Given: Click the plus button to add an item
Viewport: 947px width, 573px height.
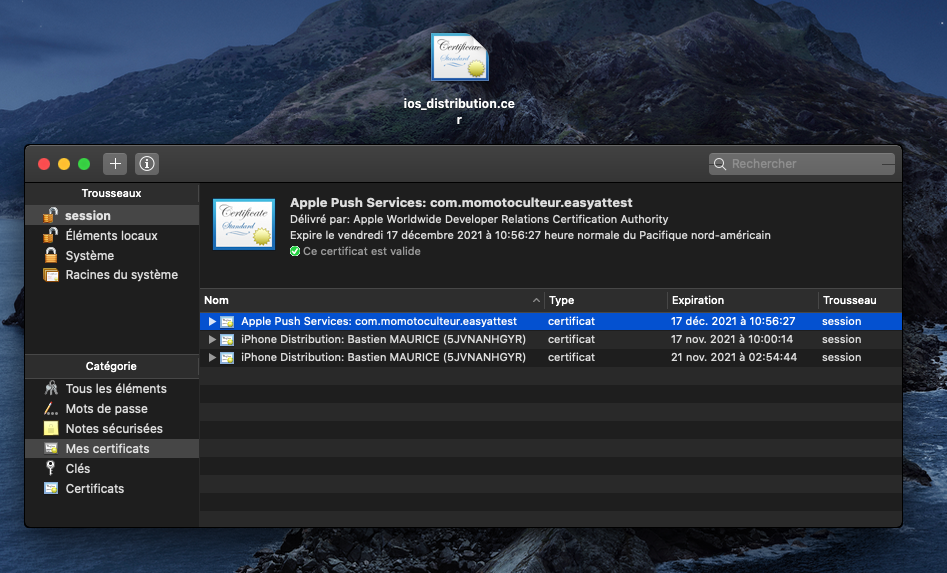Looking at the screenshot, I should tap(115, 164).
